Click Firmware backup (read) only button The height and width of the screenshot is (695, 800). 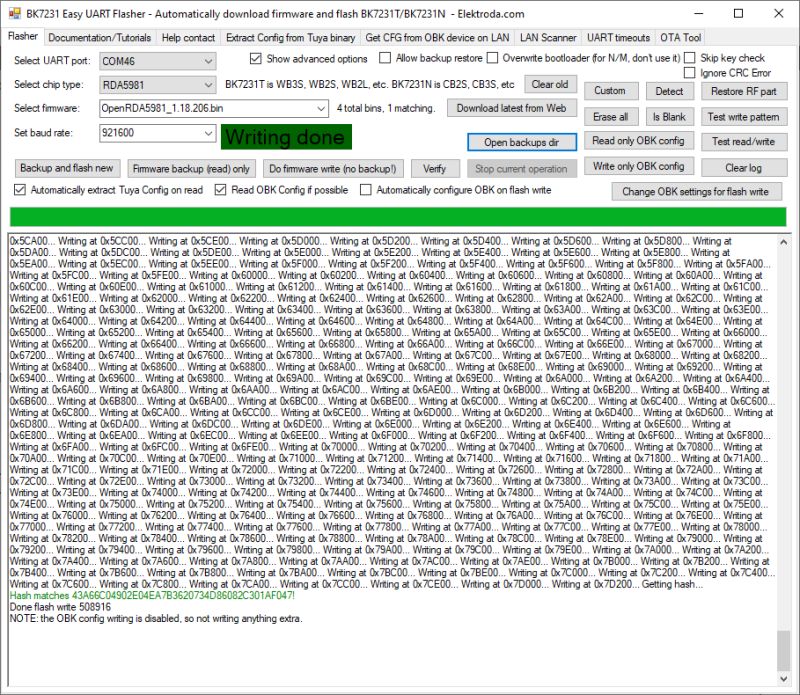tap(191, 168)
